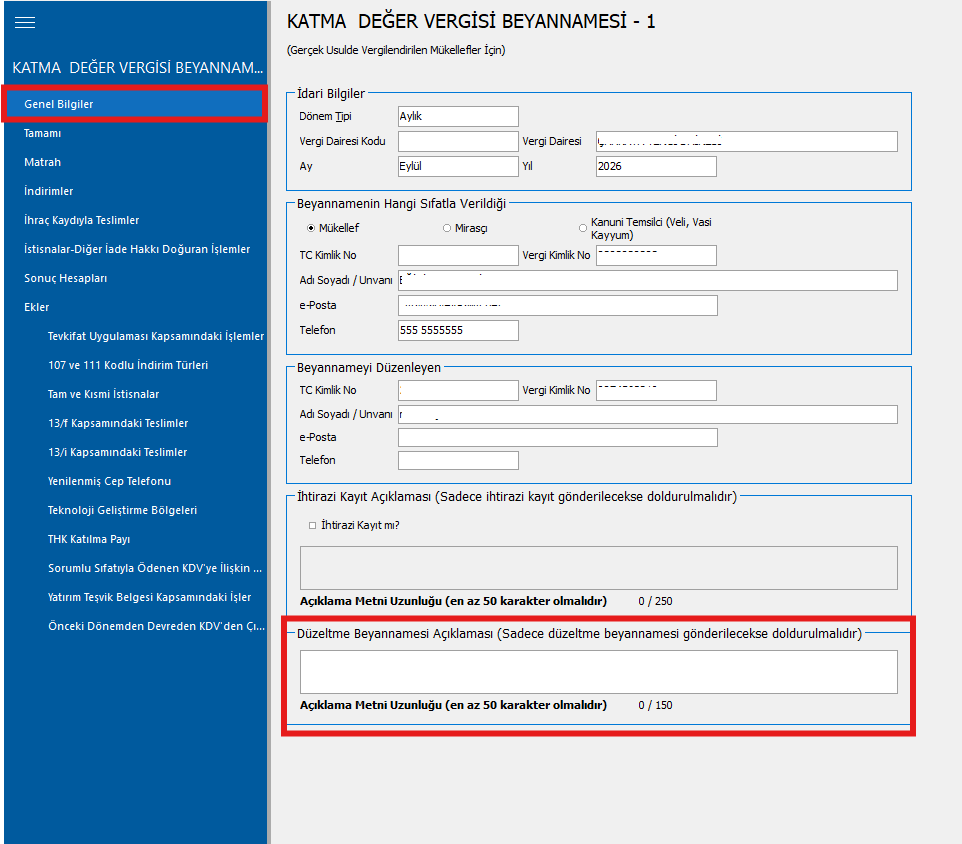This screenshot has height=844, width=962.
Task: Open the Ekler section
Action: [37, 307]
